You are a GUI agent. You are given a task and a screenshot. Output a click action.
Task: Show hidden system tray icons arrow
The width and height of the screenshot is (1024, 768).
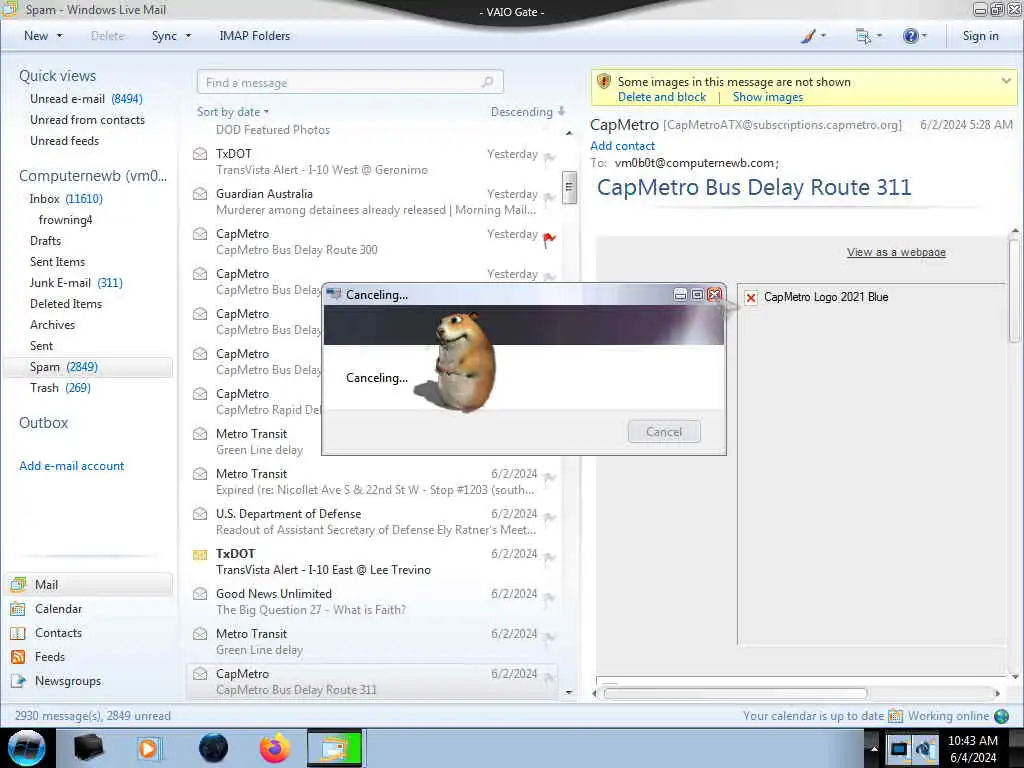point(873,748)
